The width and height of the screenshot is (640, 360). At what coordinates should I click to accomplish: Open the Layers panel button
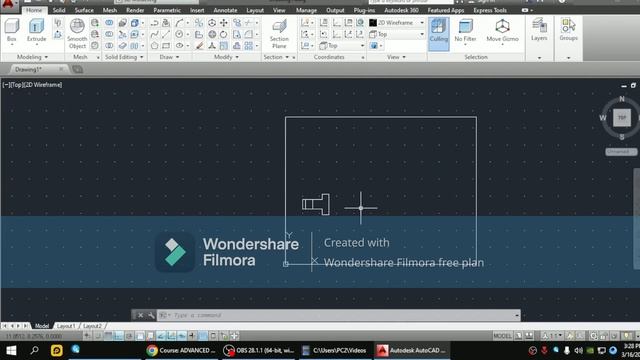tap(539, 30)
